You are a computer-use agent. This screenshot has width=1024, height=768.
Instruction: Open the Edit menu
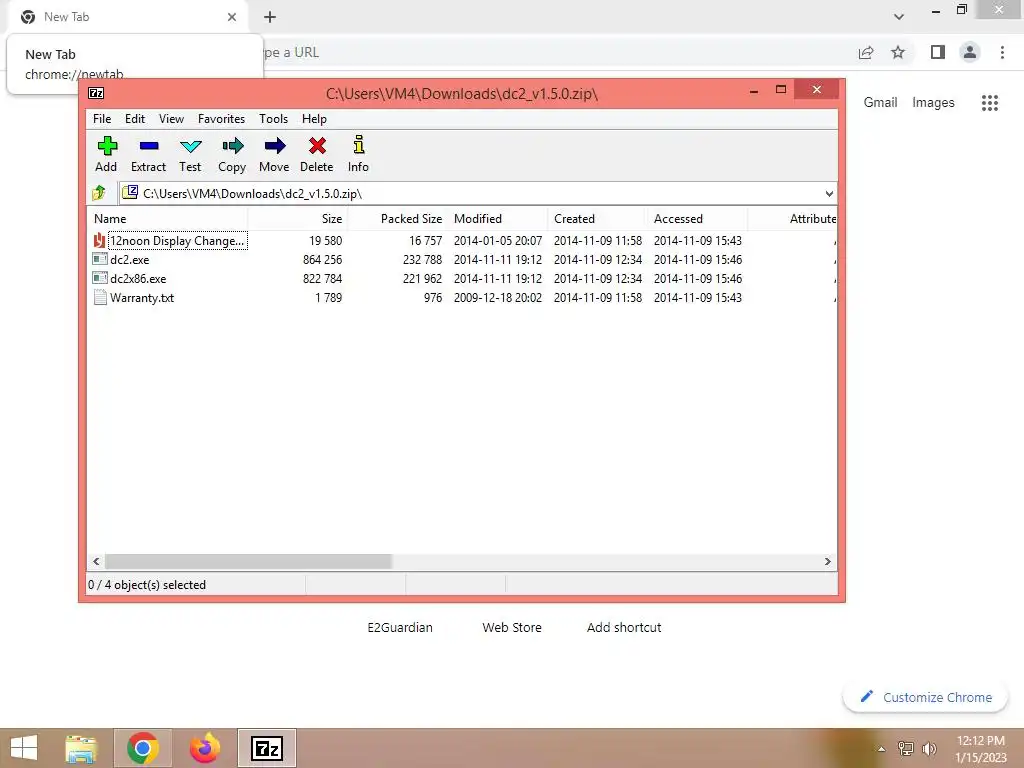[135, 119]
